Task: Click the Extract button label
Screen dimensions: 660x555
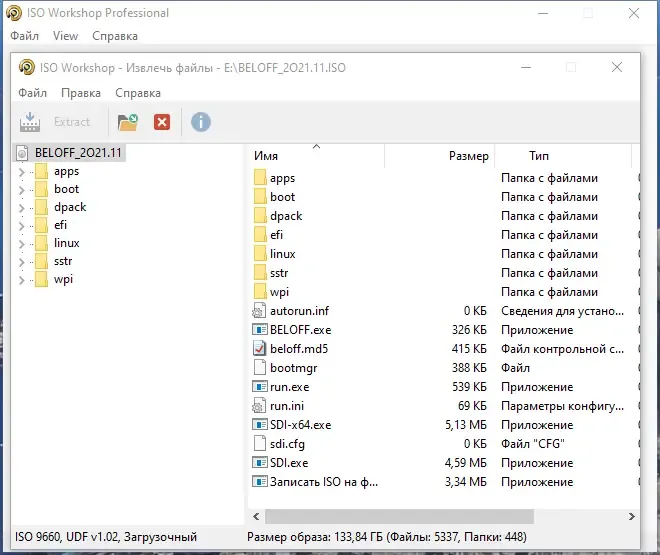Action: point(72,122)
